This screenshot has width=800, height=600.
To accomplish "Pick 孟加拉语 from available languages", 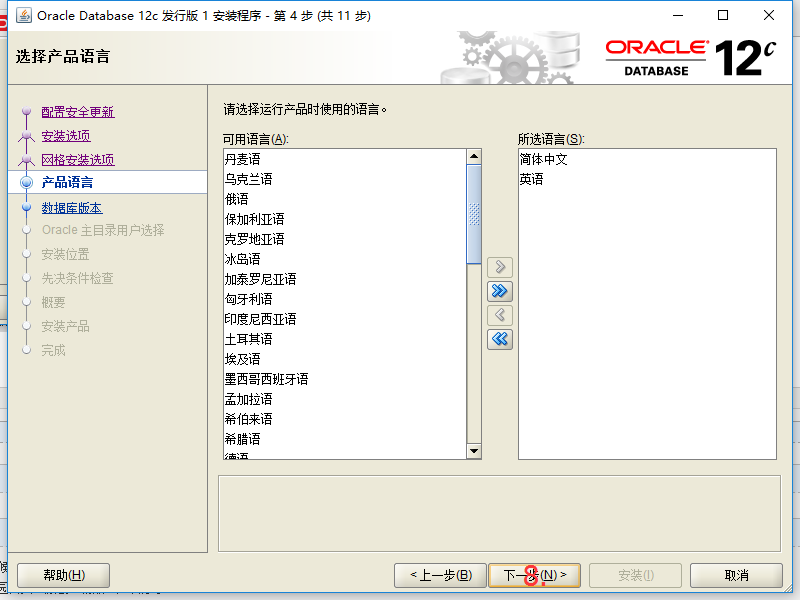I will click(x=345, y=399).
